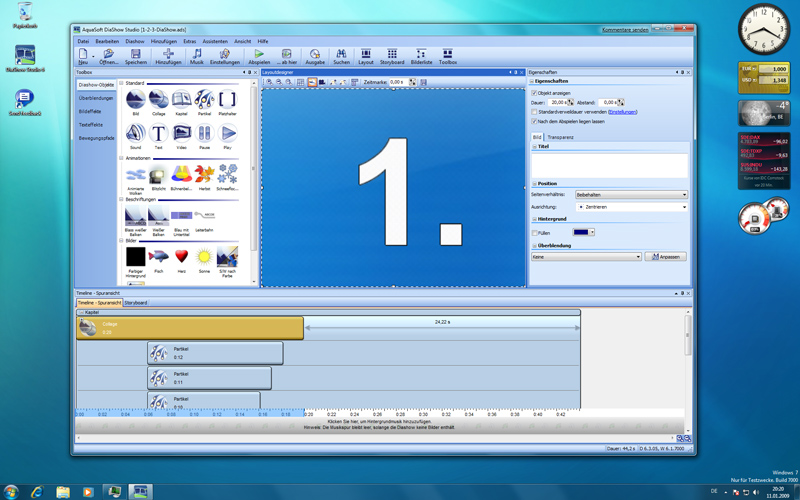Click the Anpassen button
This screenshot has width=800, height=500.
(x=665, y=257)
